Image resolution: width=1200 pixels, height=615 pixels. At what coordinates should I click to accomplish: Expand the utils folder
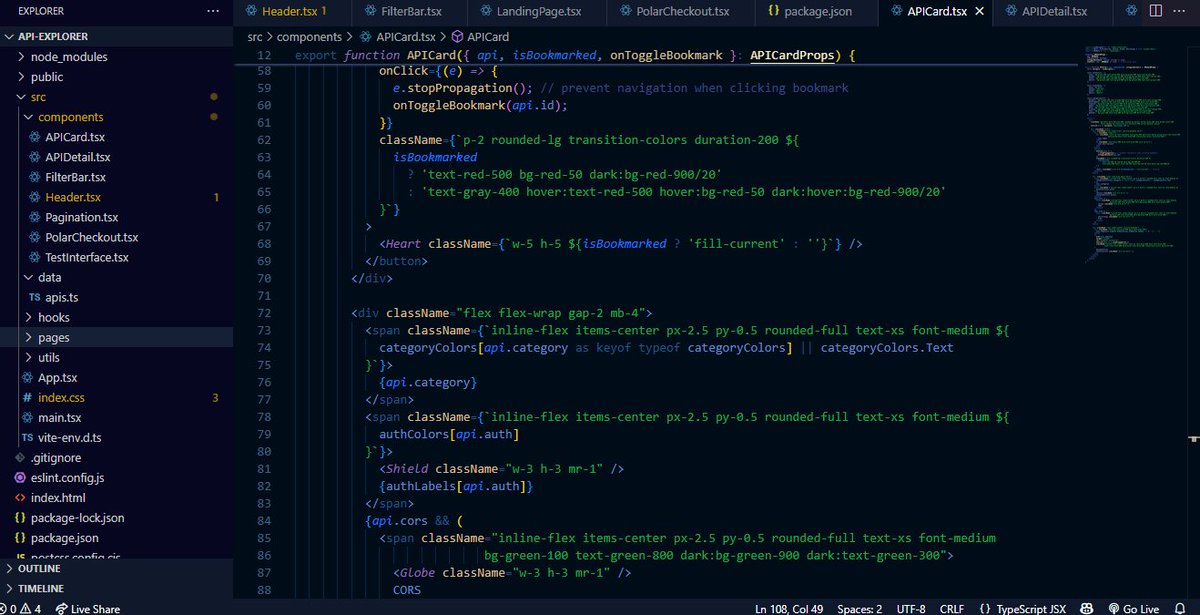tap(48, 357)
